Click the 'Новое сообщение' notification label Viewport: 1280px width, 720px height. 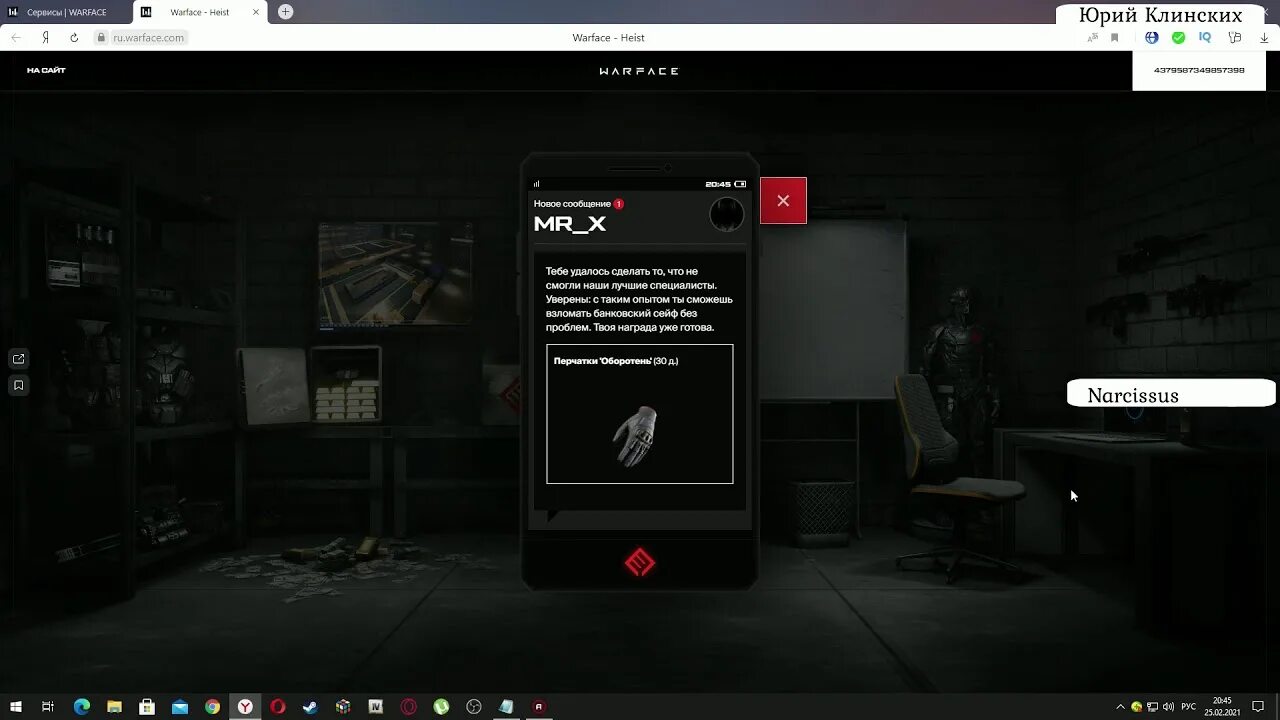click(572, 204)
